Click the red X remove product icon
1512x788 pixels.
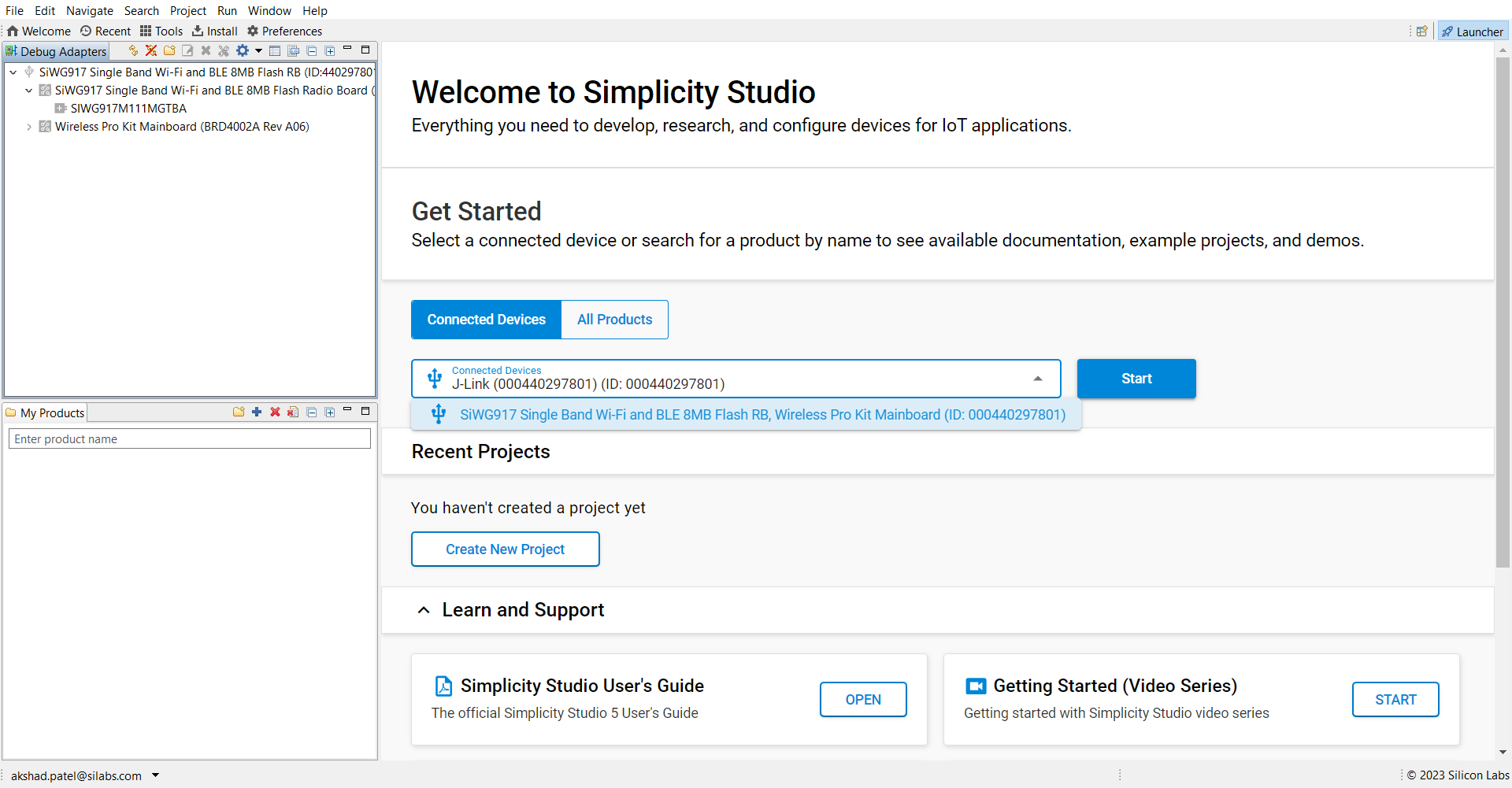coord(275,412)
